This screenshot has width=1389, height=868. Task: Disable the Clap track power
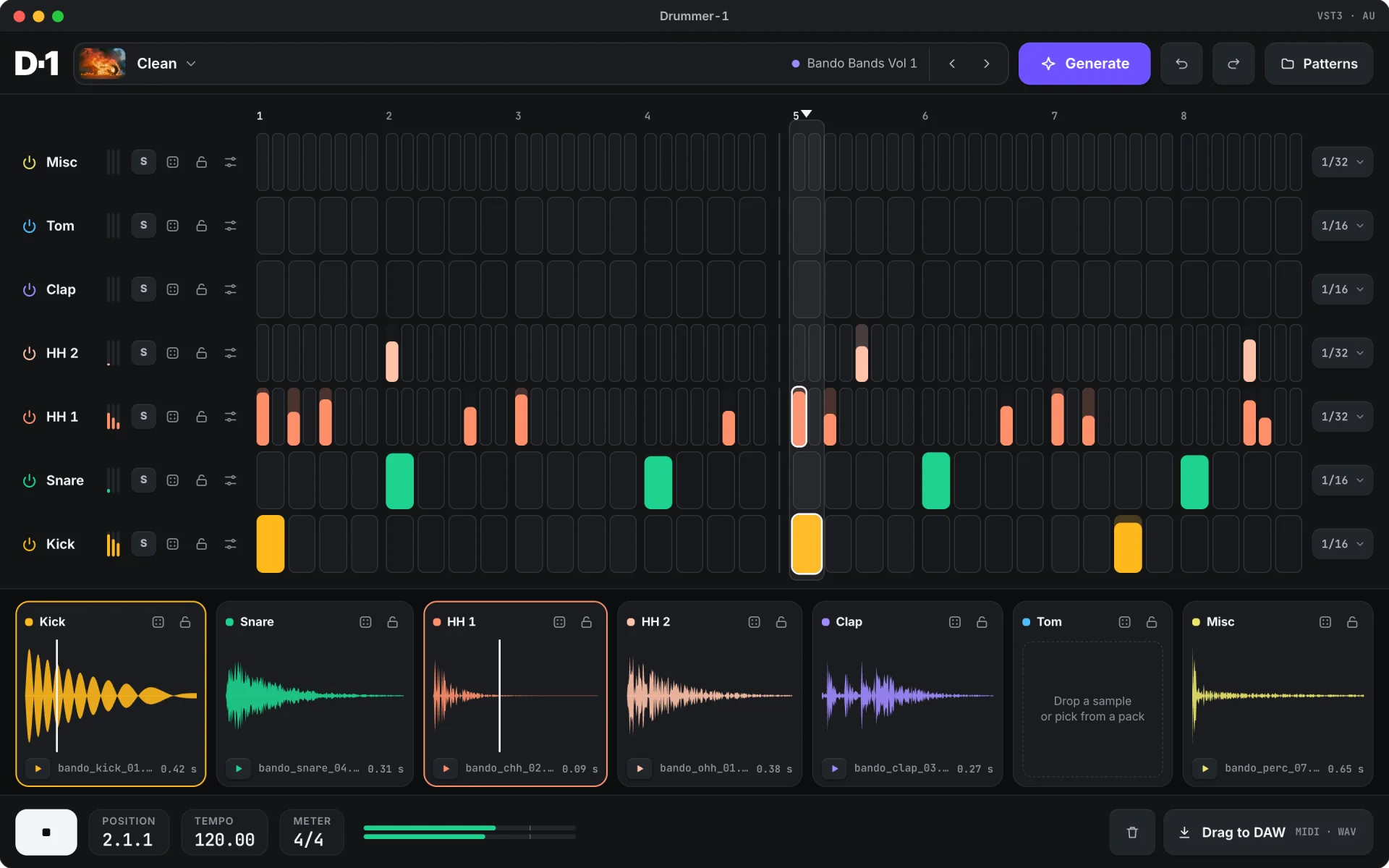coord(29,289)
